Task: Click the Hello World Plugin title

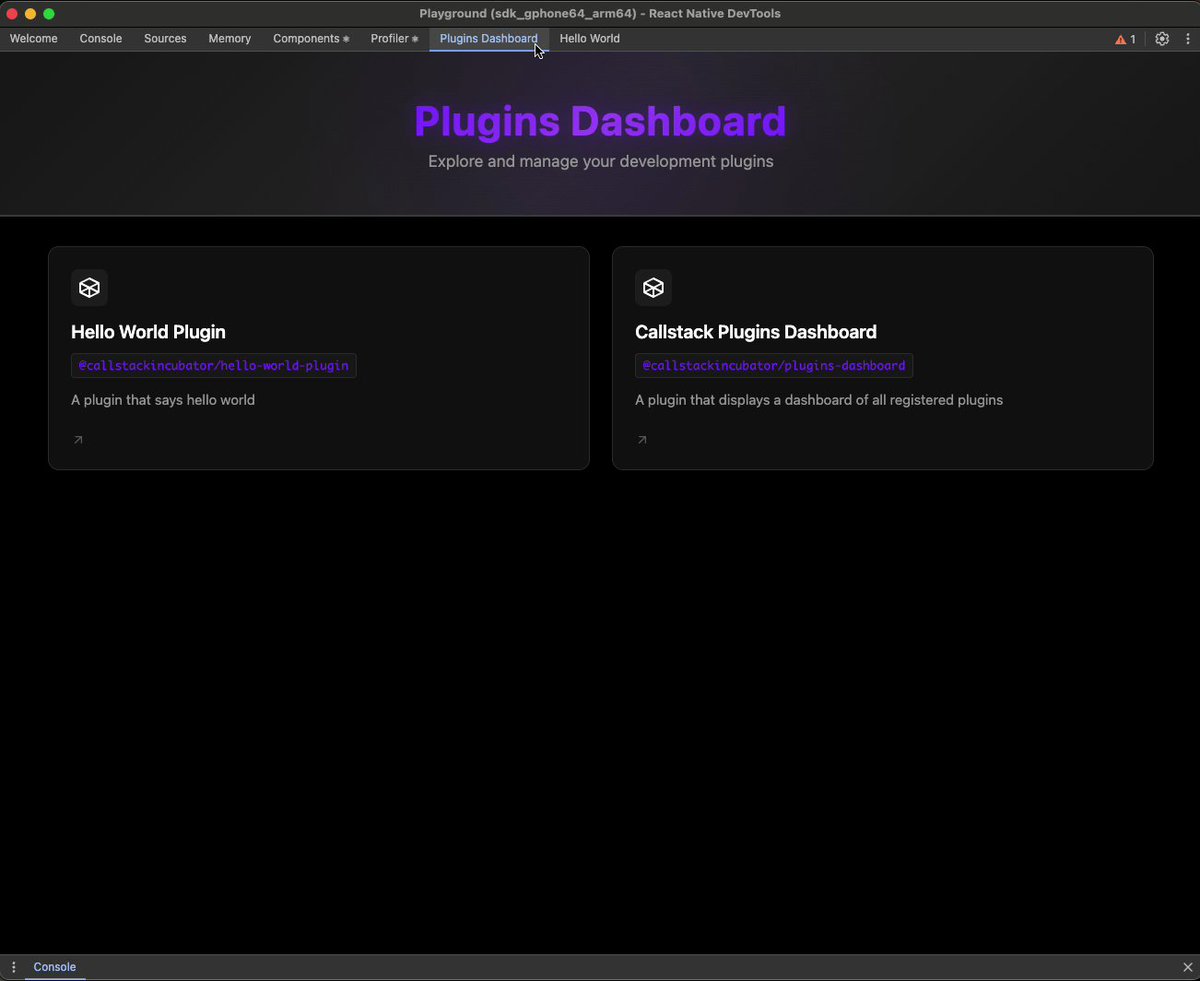Action: [x=148, y=332]
